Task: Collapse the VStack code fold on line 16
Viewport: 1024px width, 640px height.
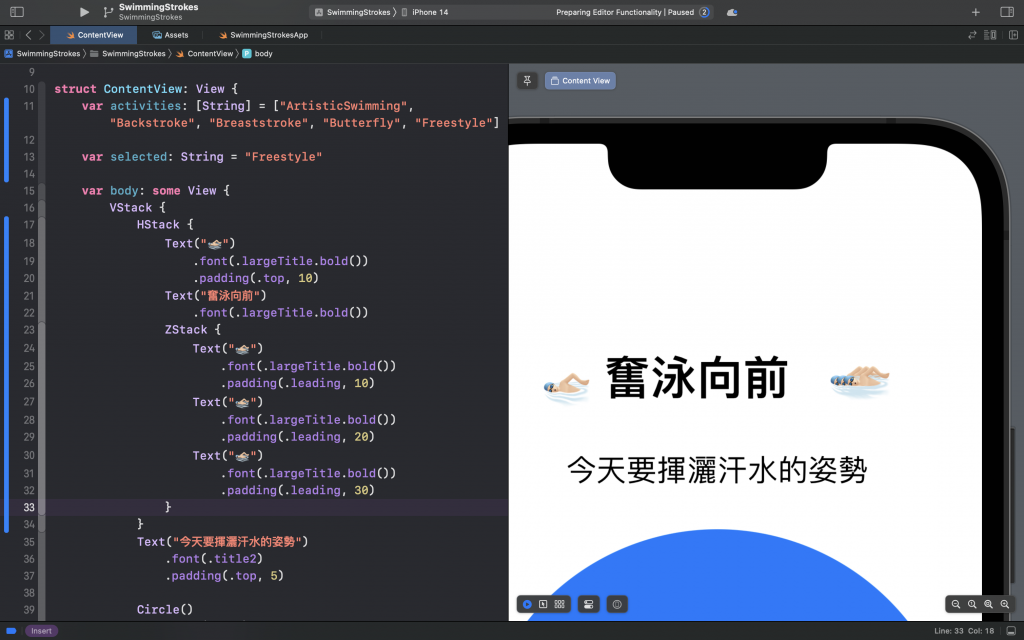Action: (x=42, y=208)
